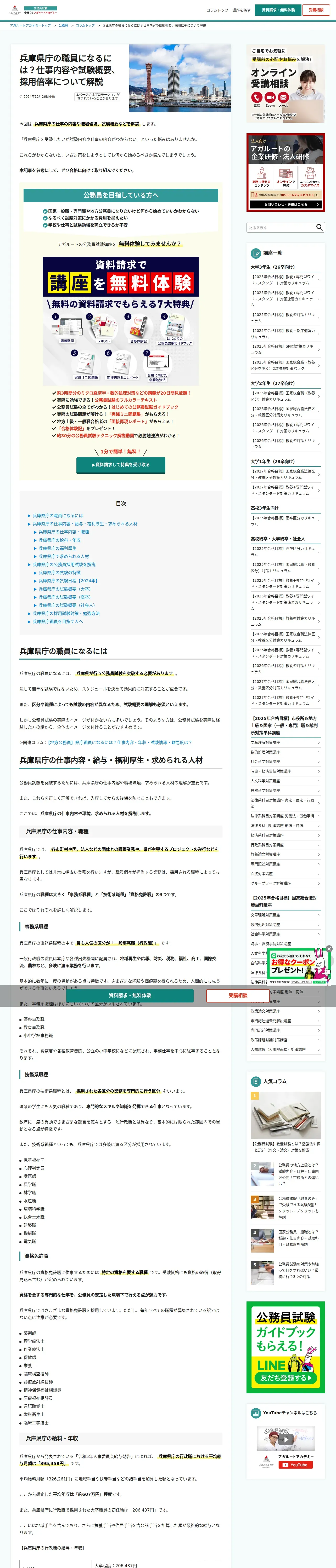336x1568 pixels.
Task: Open the 関連コラム 地方公務員 県庁職員 link
Action: (x=120, y=743)
